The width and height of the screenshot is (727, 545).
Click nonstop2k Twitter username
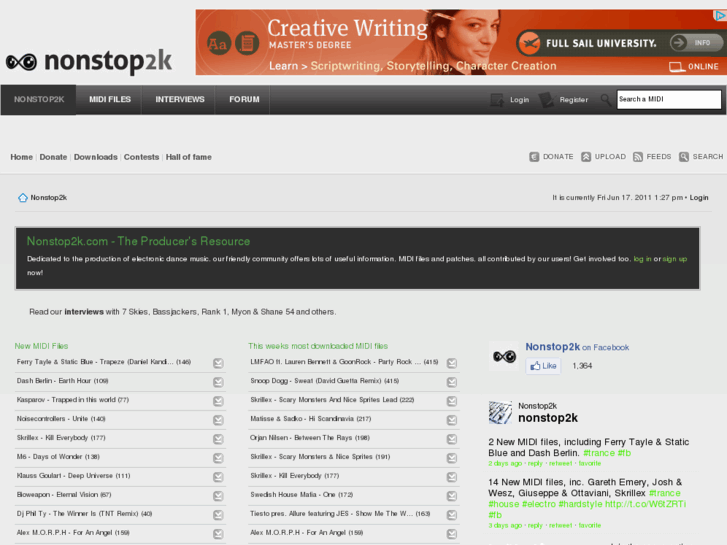coord(548,418)
